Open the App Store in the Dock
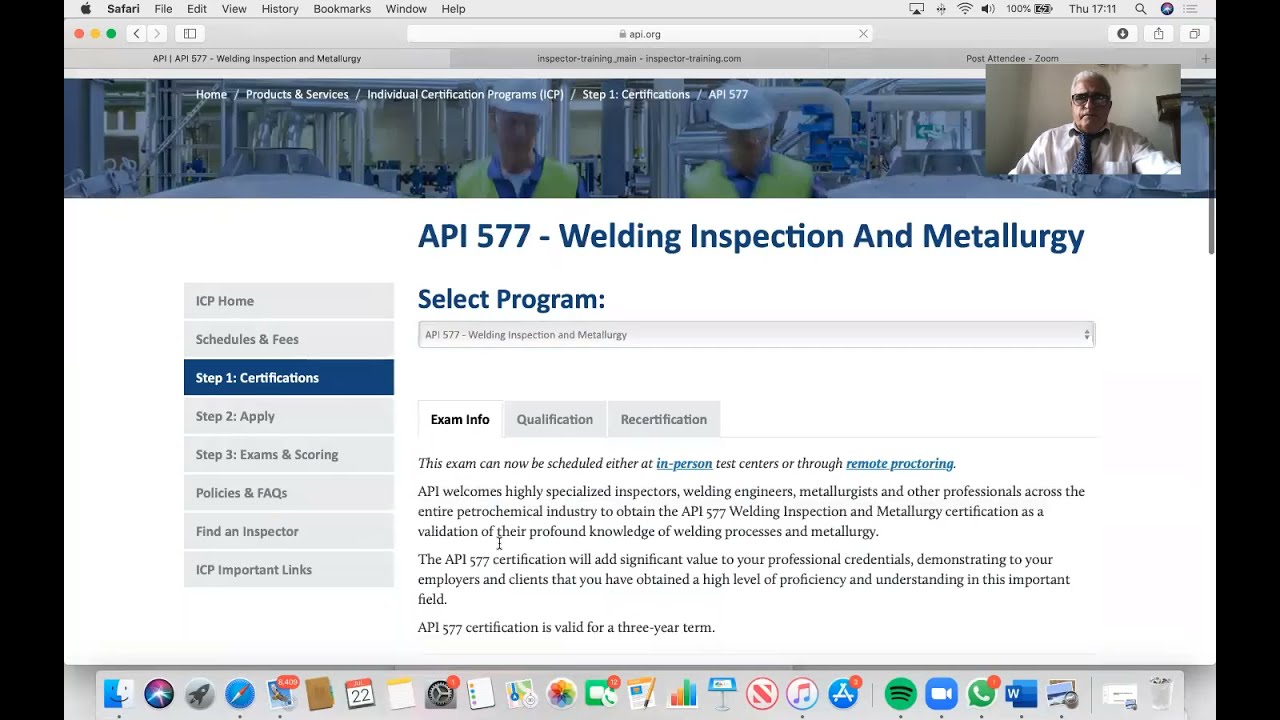Image resolution: width=1280 pixels, height=720 pixels. (843, 693)
